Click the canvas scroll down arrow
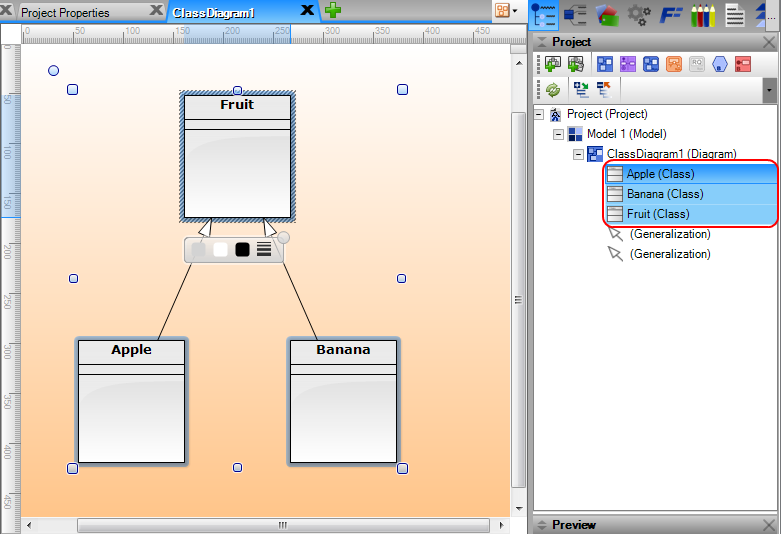The image size is (781, 534). tap(519, 509)
